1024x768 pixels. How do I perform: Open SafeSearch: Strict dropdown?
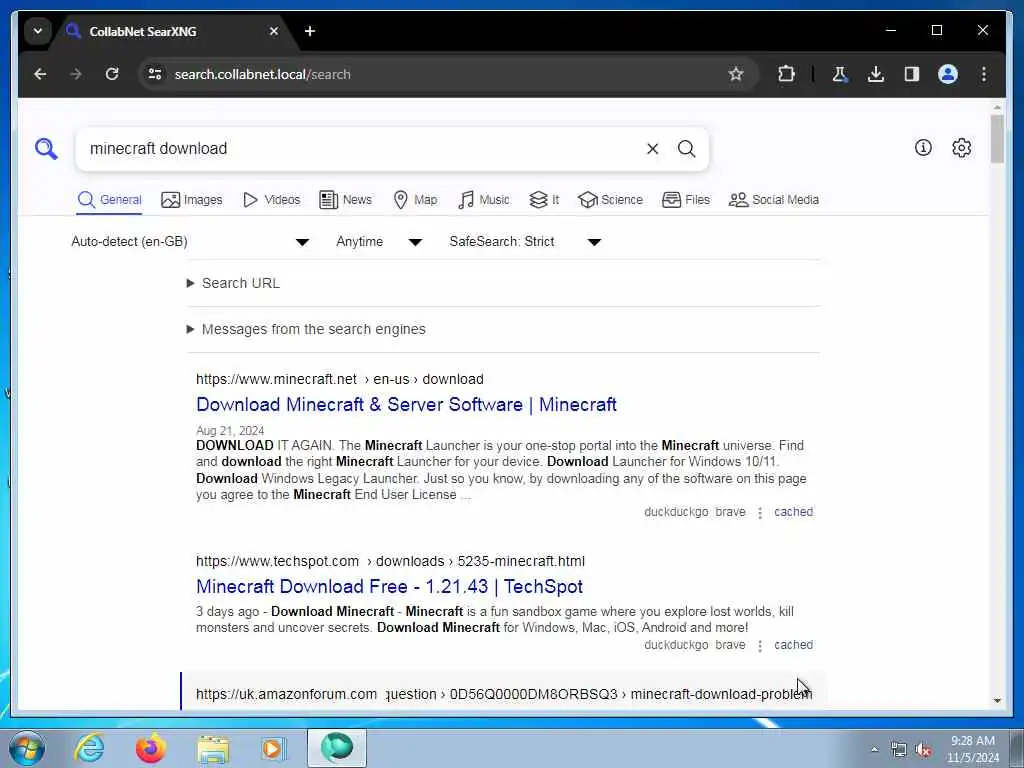tap(525, 242)
